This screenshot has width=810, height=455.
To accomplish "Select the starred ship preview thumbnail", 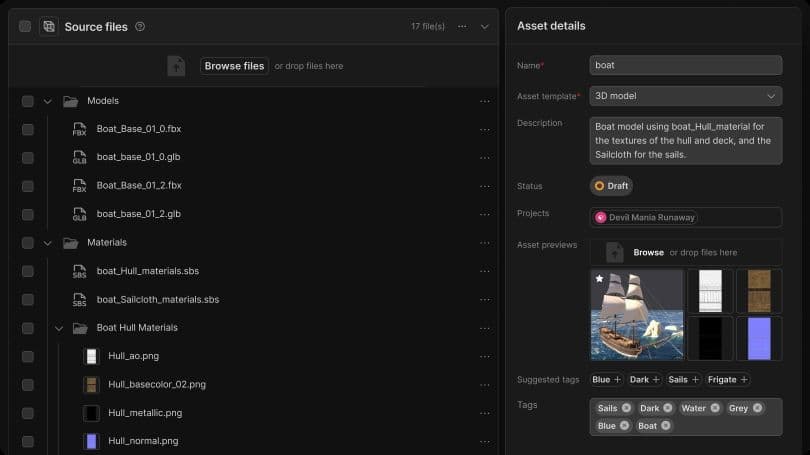I will 637,315.
